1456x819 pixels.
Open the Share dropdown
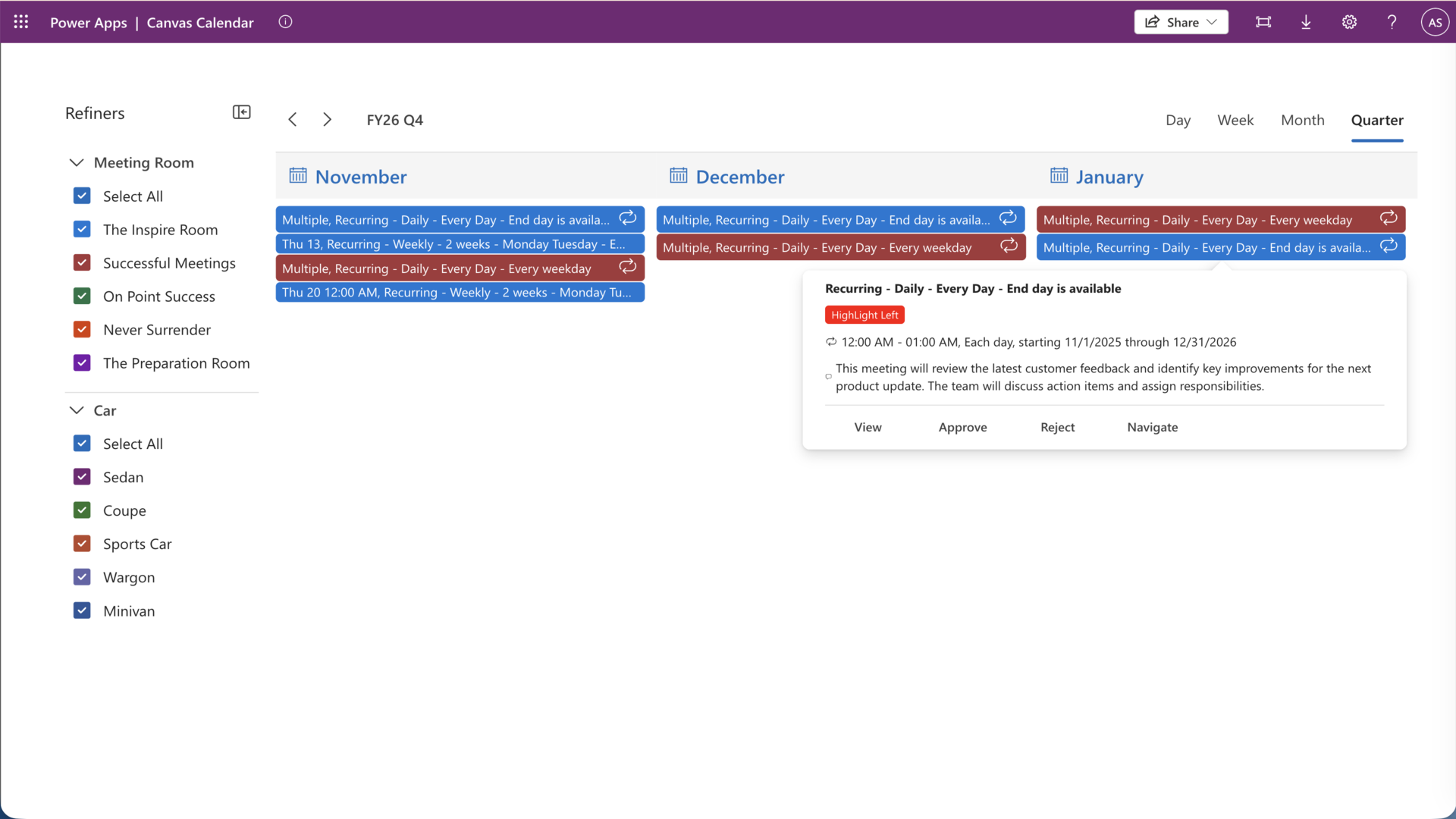pos(1181,22)
